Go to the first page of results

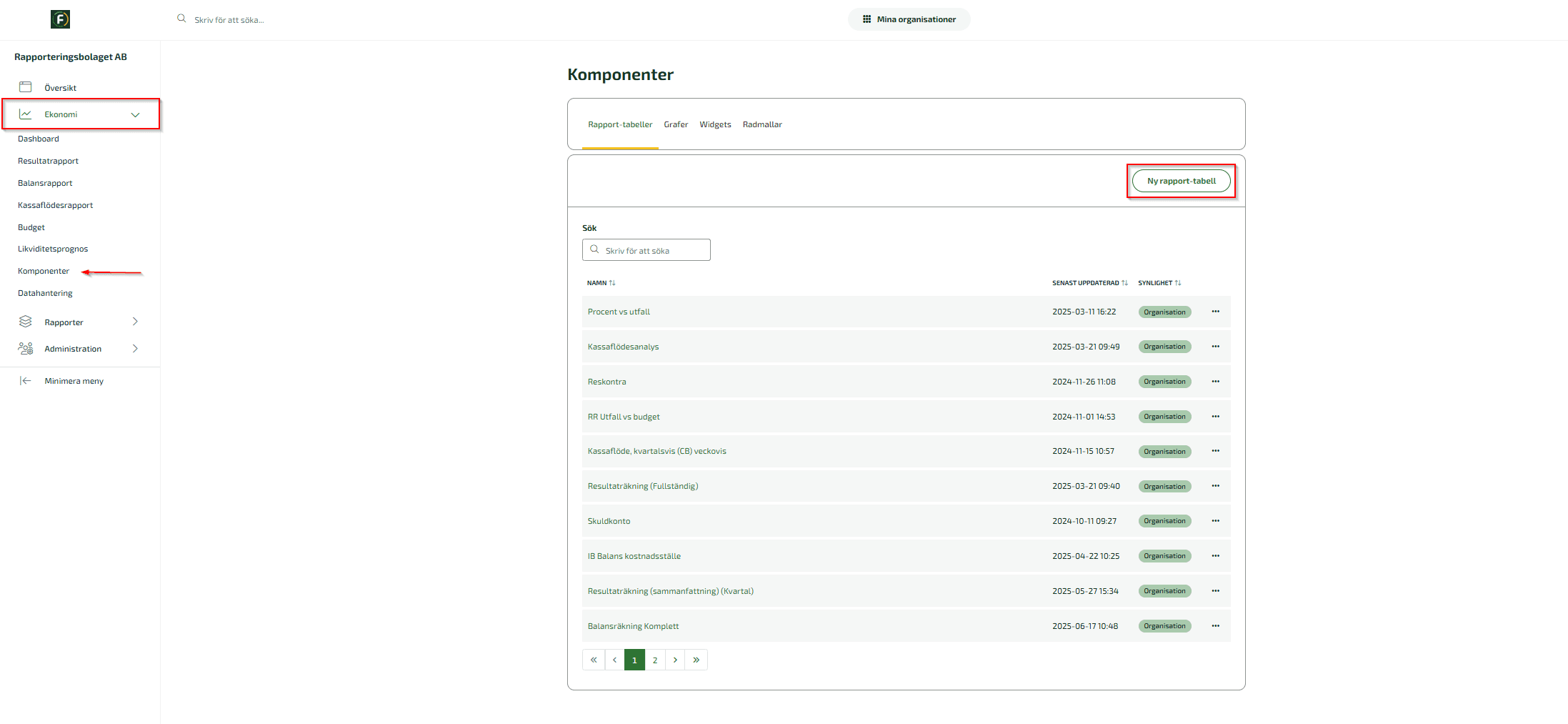[594, 660]
